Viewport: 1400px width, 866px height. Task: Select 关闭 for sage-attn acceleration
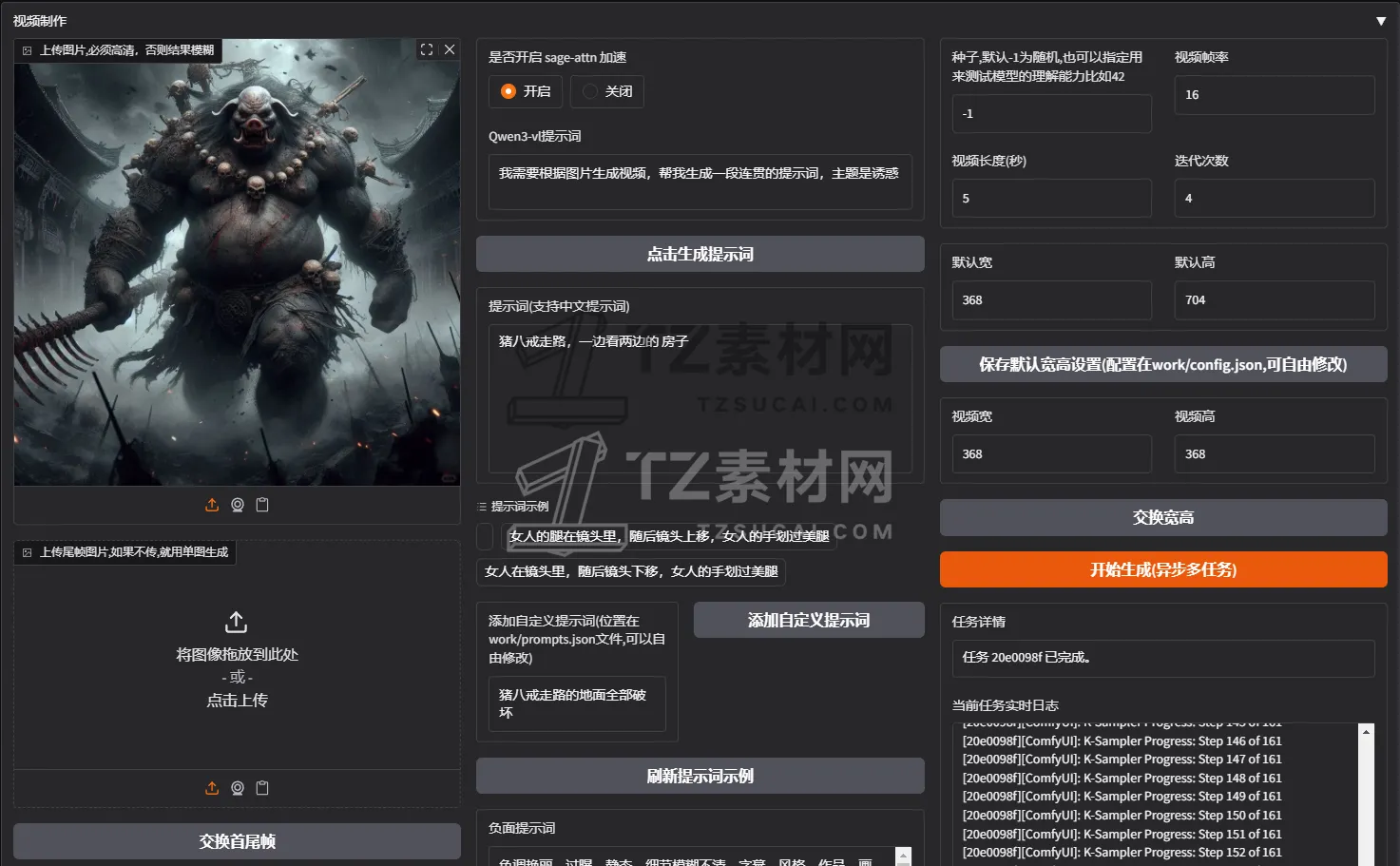tap(607, 91)
